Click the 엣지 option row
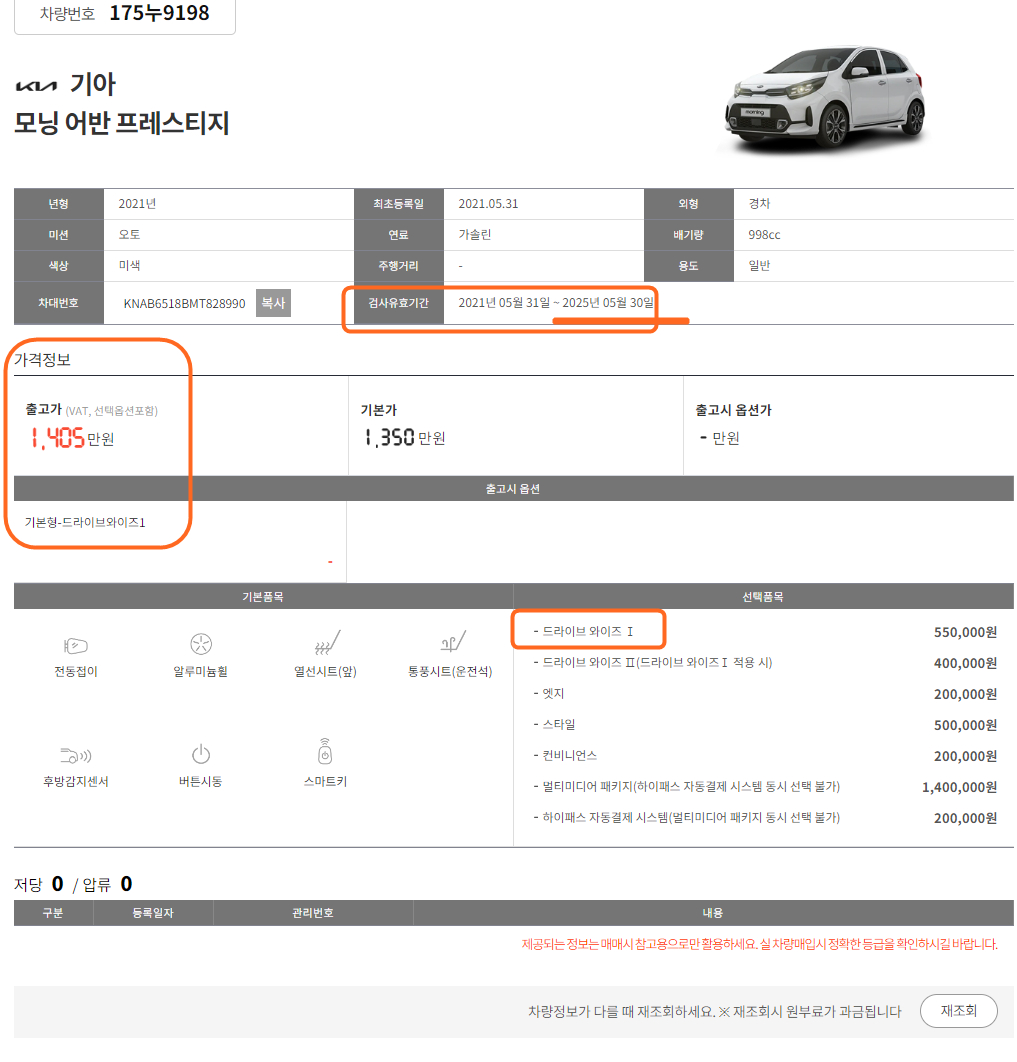 pyautogui.click(x=765, y=694)
